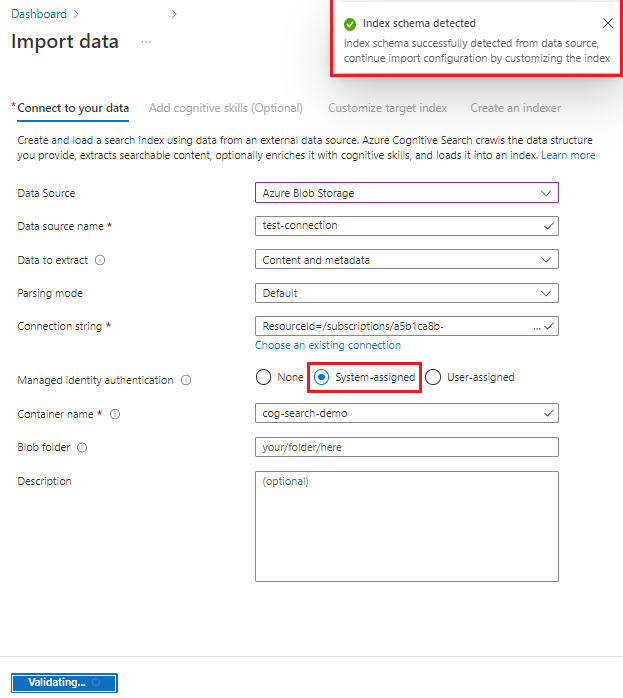Open the Create an indexer tab

(x=516, y=108)
